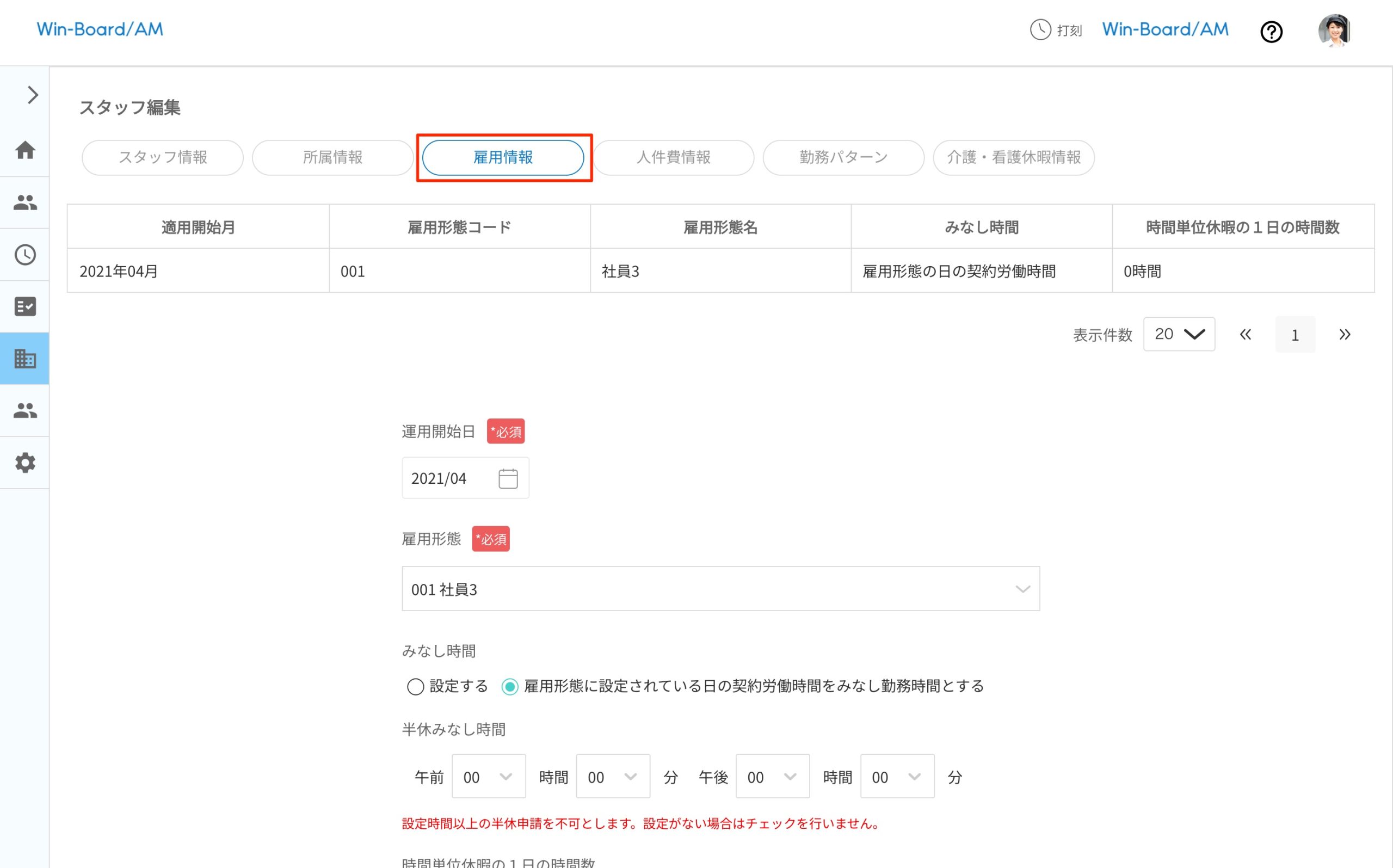This screenshot has width=1393, height=868.
Task: Expand the sidebar with the arrow icon
Action: (32, 94)
